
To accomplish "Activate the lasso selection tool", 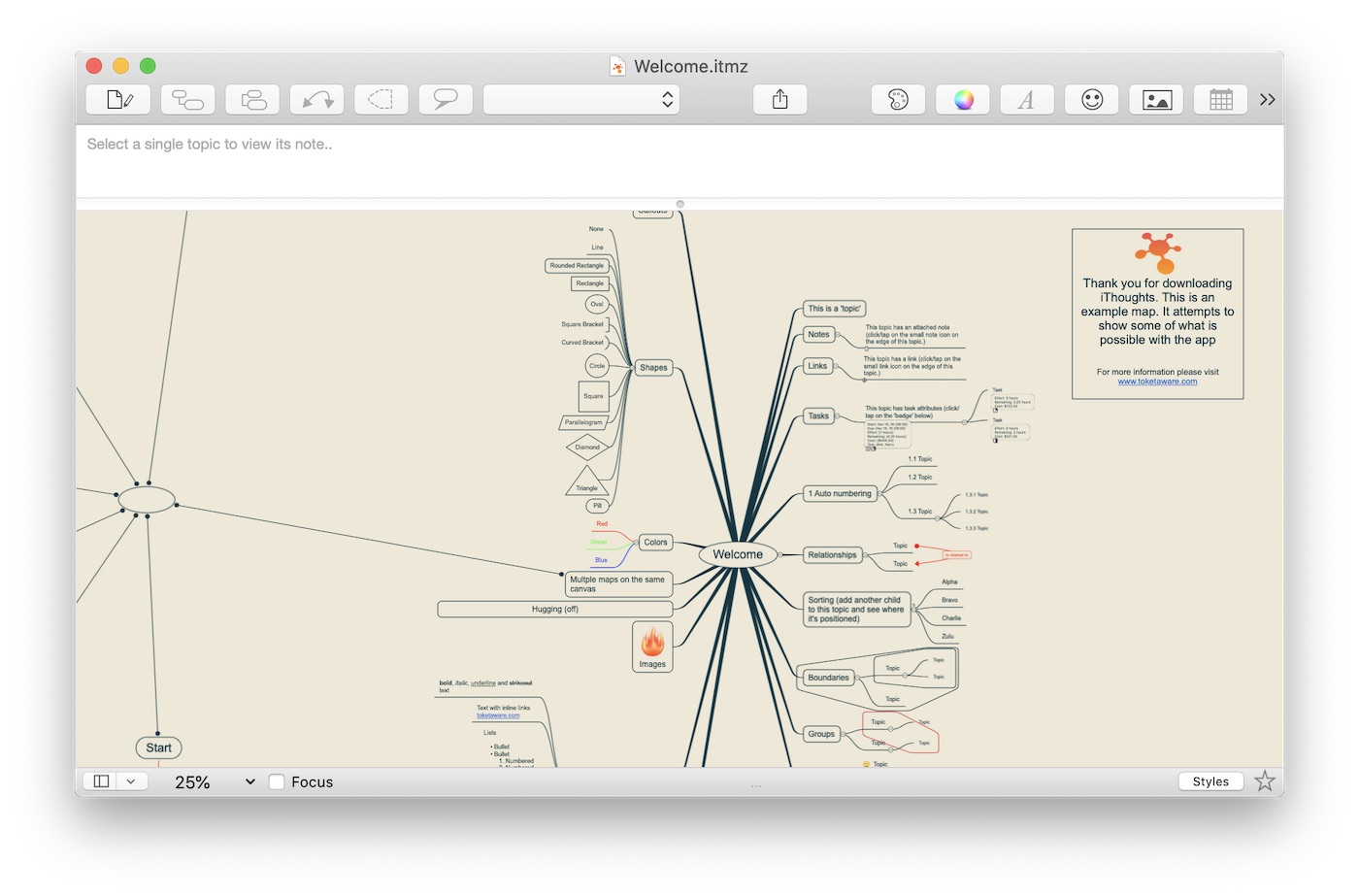I will pos(381,98).
